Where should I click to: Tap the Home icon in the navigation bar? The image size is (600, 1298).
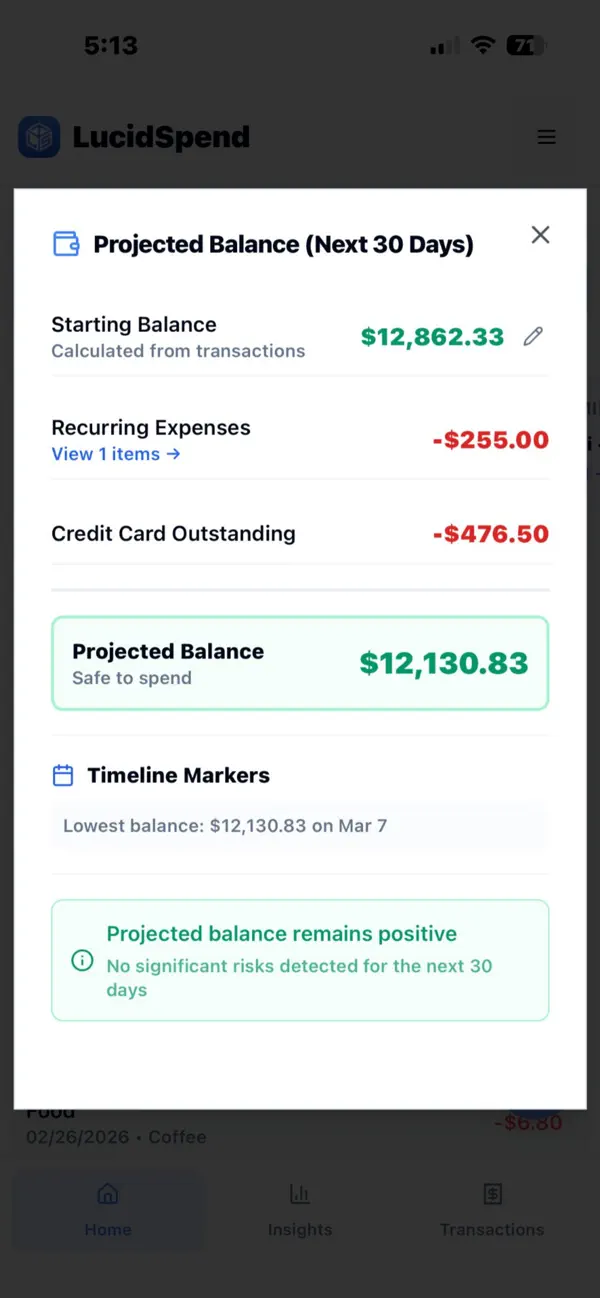[x=107, y=1193]
